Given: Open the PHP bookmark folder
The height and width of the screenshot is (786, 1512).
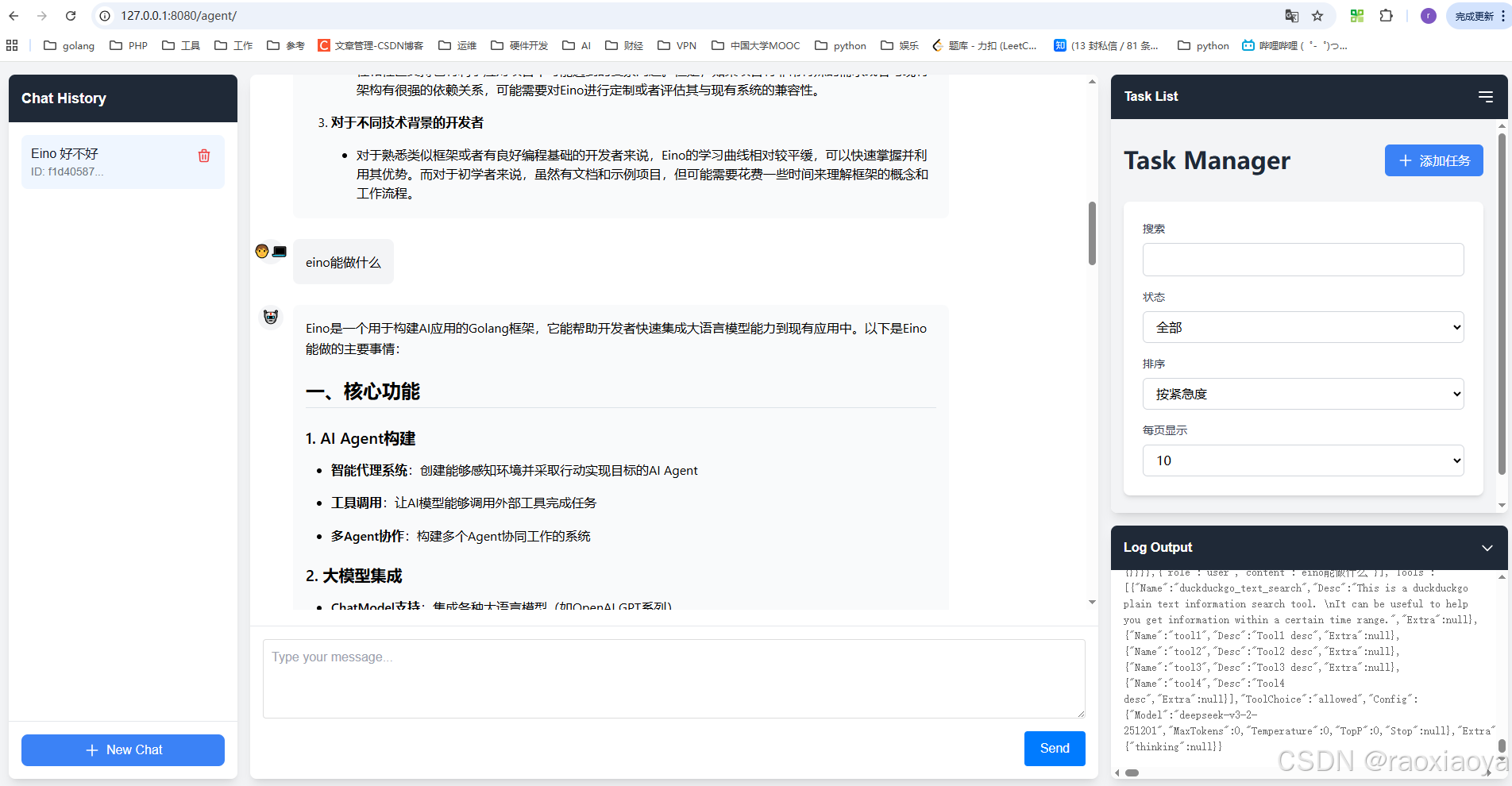Looking at the screenshot, I should [x=129, y=45].
